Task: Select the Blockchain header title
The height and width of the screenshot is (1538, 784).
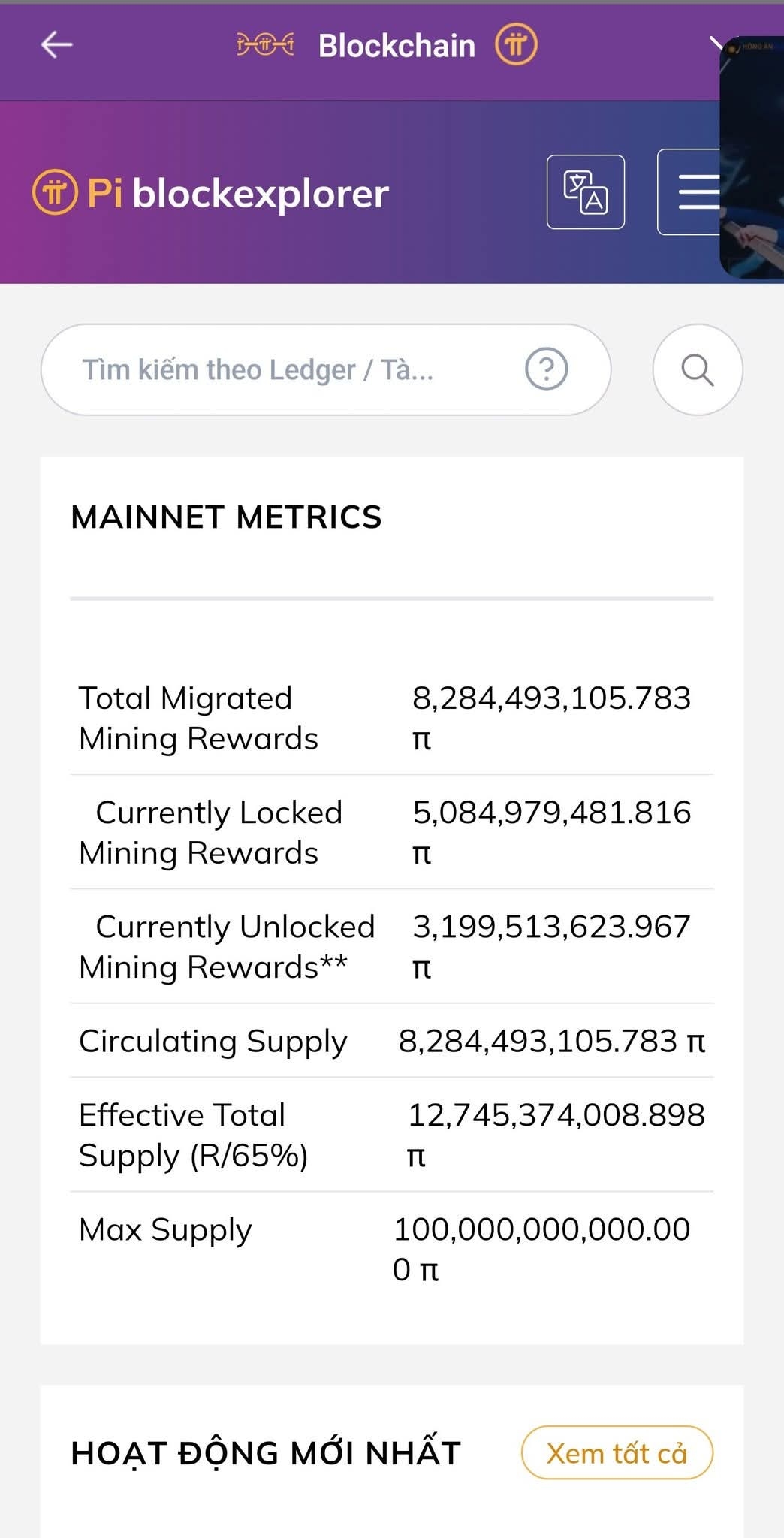Action: point(397,46)
